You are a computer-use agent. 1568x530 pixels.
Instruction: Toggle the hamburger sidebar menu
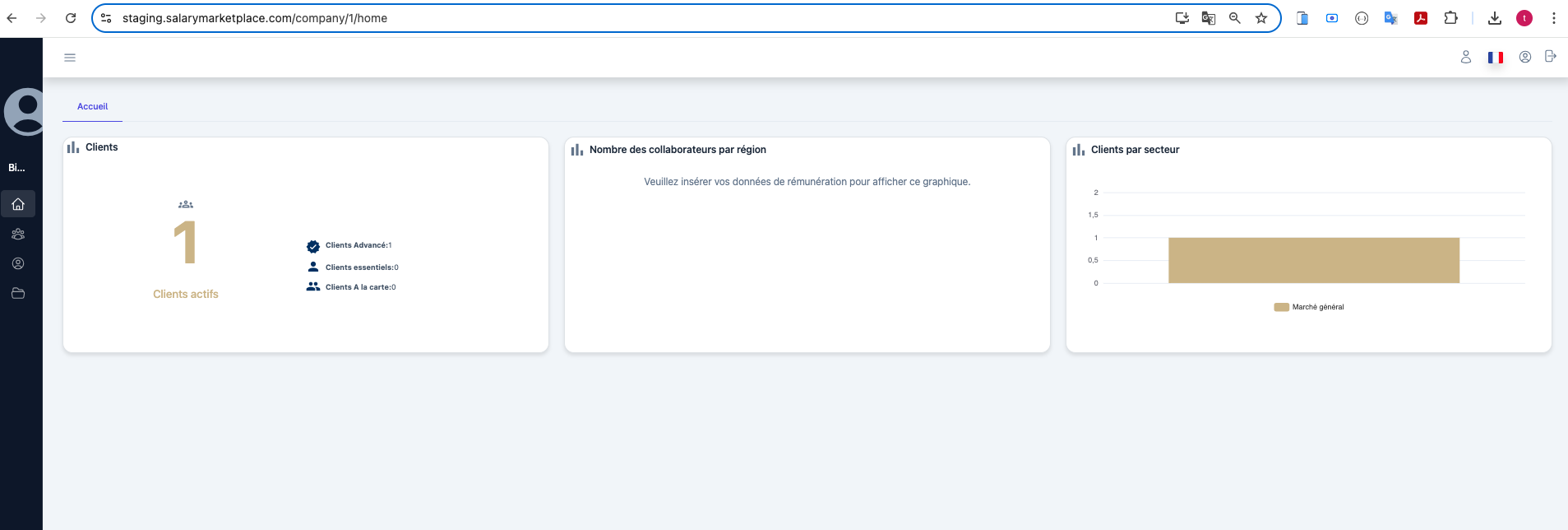point(70,58)
